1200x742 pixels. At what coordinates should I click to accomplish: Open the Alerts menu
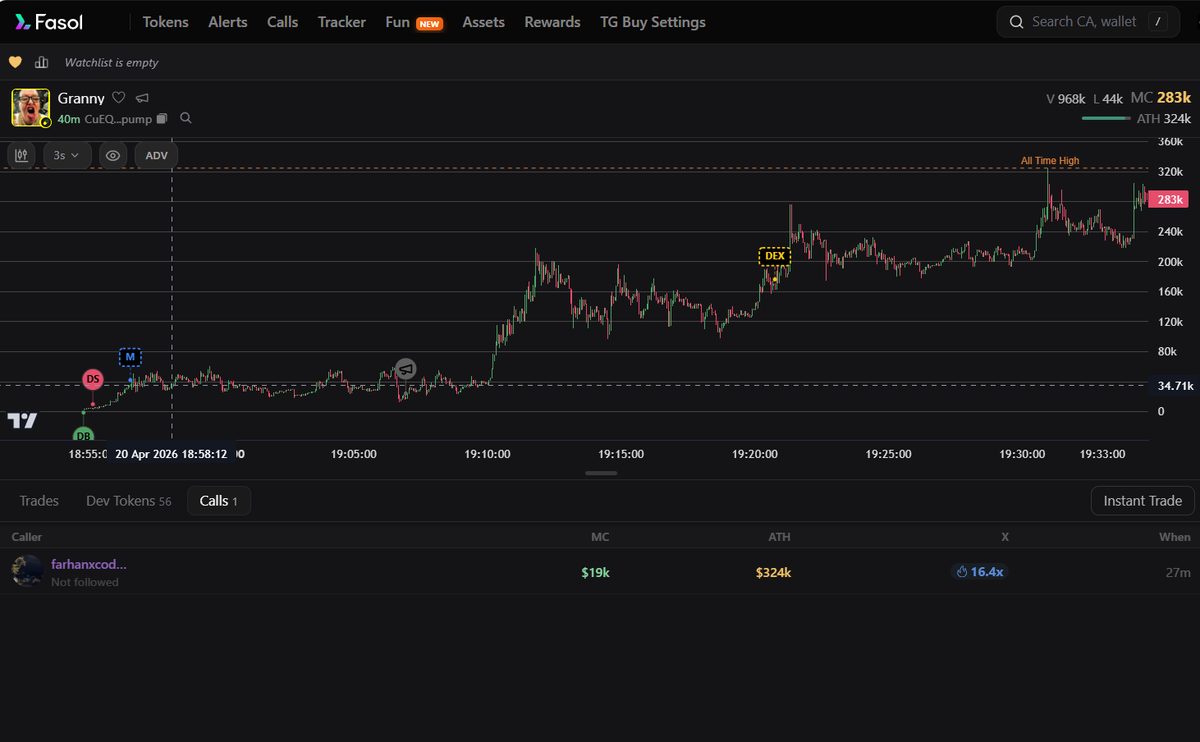[228, 22]
